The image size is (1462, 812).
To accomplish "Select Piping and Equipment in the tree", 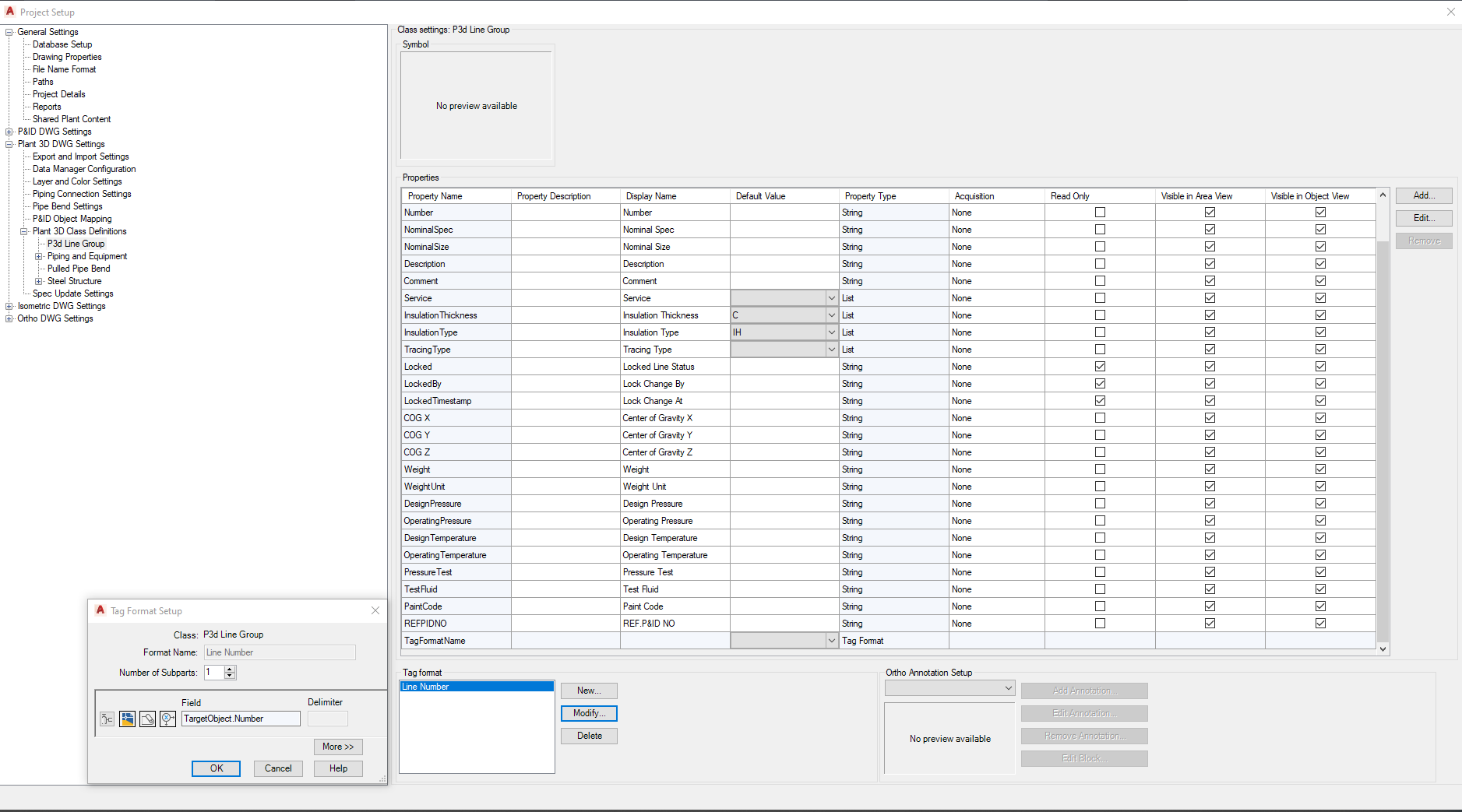I will [x=88, y=255].
